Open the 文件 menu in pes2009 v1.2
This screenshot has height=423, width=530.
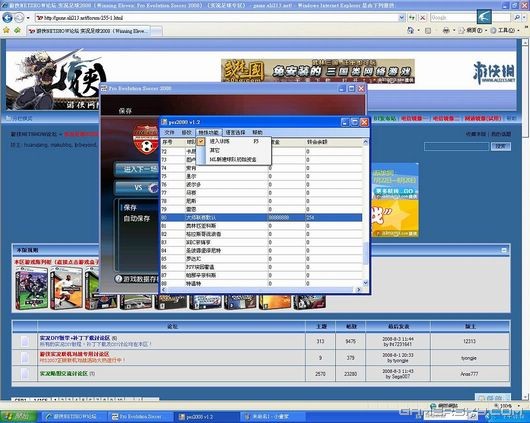tap(169, 132)
